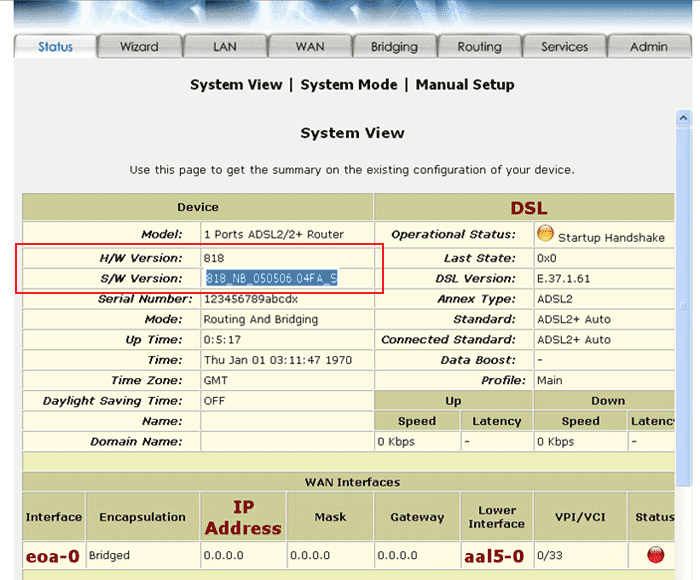The height and width of the screenshot is (580, 700).
Task: Open the Admin tab
Action: tap(649, 47)
